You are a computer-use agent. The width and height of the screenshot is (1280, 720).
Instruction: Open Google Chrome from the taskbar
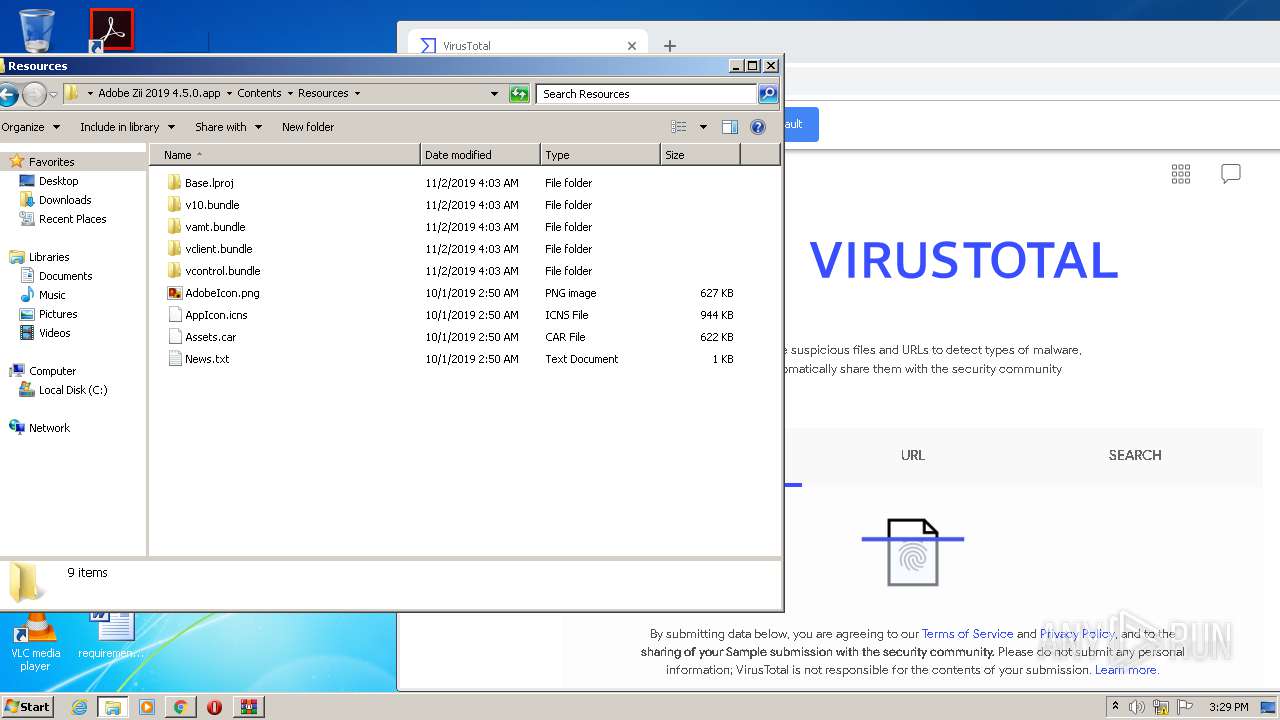(x=180, y=707)
